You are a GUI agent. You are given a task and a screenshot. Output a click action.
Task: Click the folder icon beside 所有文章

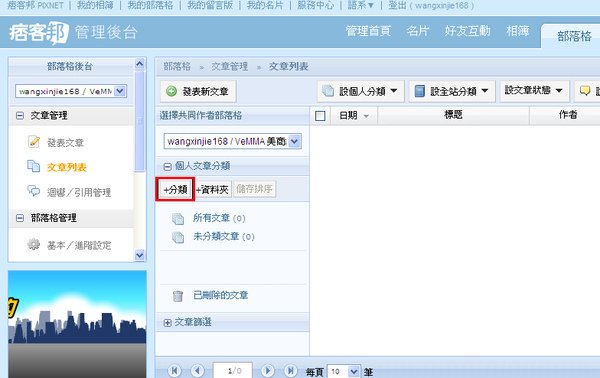click(178, 218)
